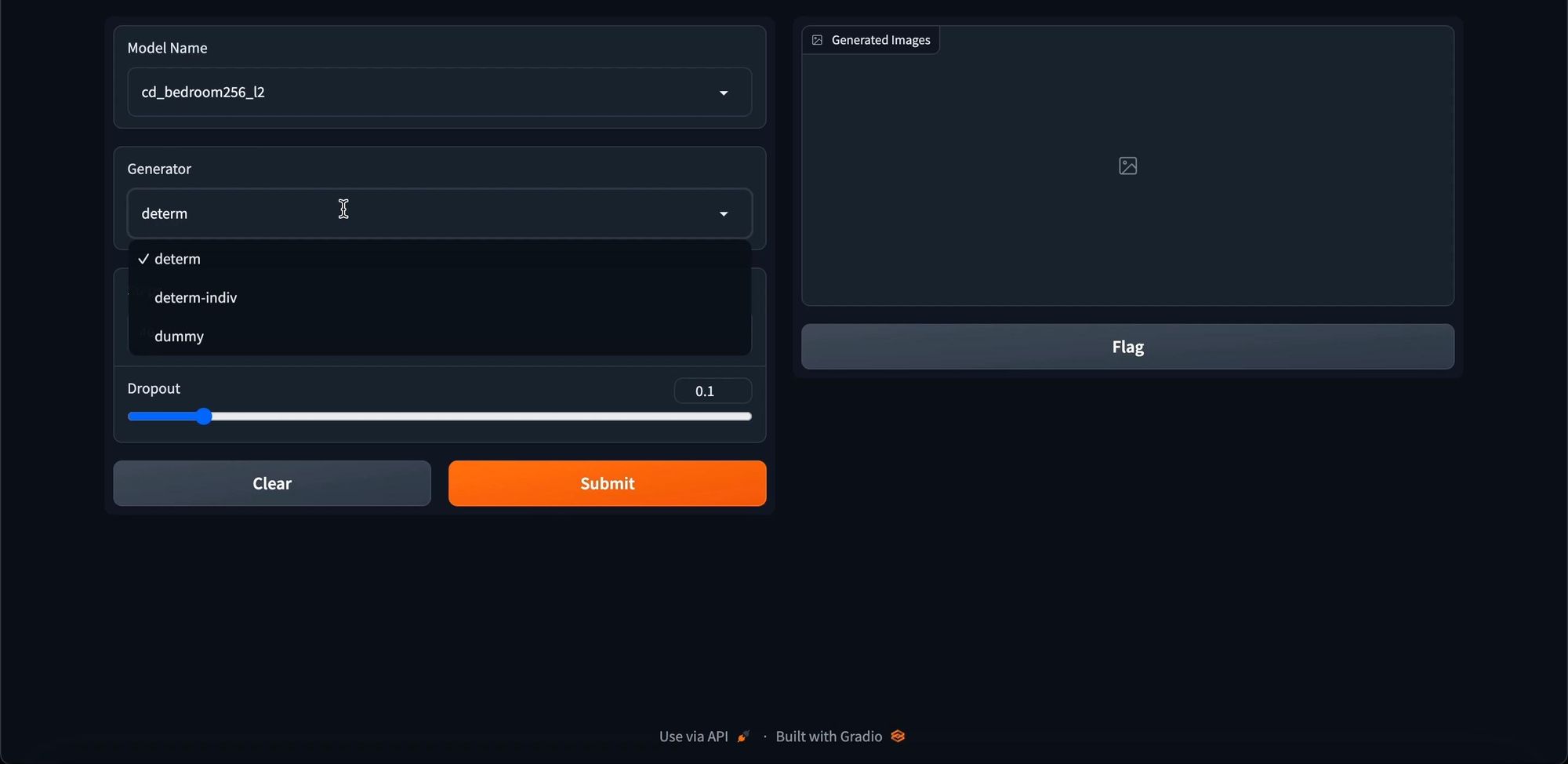Pick the determ option in the list
1568x764 pixels.
click(178, 259)
